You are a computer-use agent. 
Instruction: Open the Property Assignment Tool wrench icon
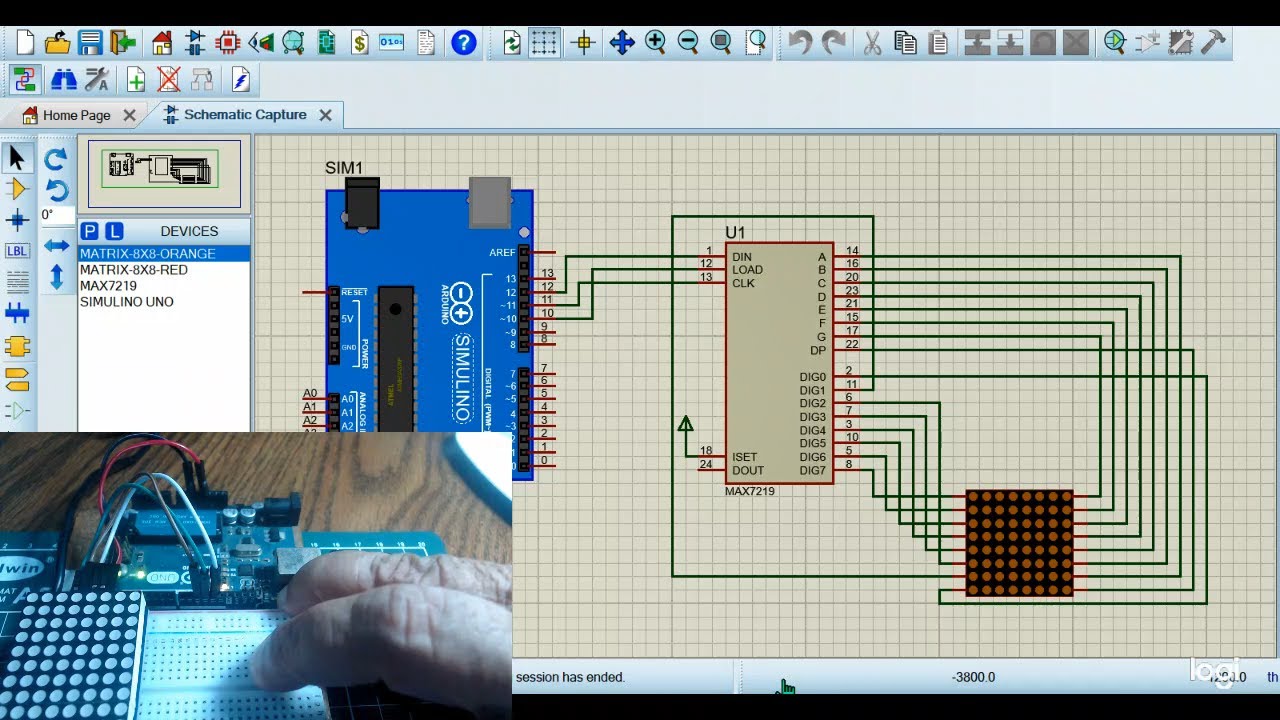pyautogui.click(x=97, y=79)
